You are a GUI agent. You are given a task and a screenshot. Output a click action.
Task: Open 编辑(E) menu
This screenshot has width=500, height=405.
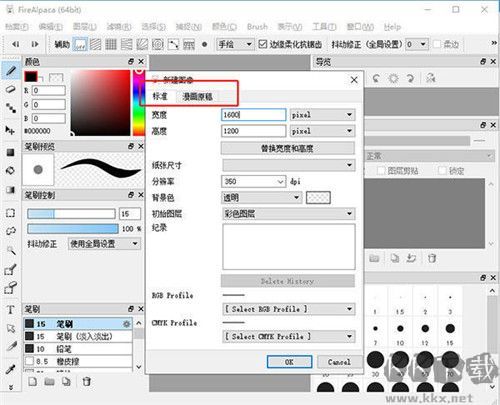51,27
